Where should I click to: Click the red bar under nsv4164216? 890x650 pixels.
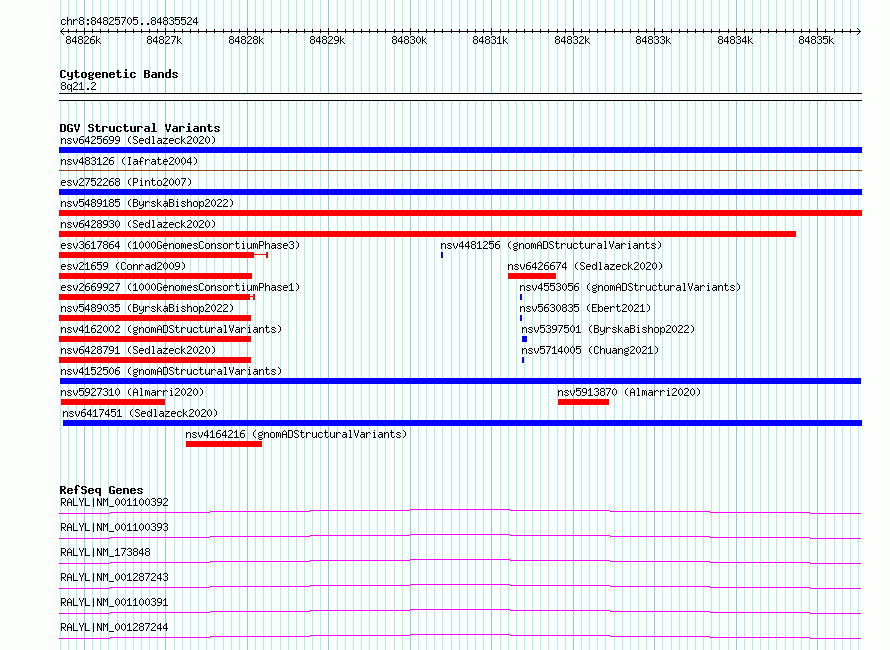[x=224, y=444]
